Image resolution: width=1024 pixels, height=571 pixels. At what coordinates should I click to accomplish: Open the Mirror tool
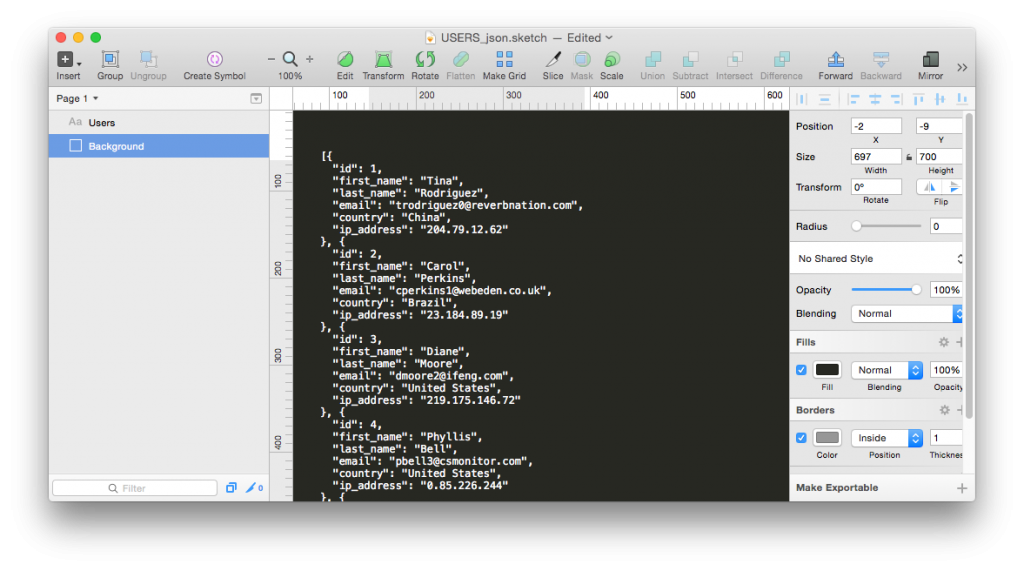tap(931, 59)
